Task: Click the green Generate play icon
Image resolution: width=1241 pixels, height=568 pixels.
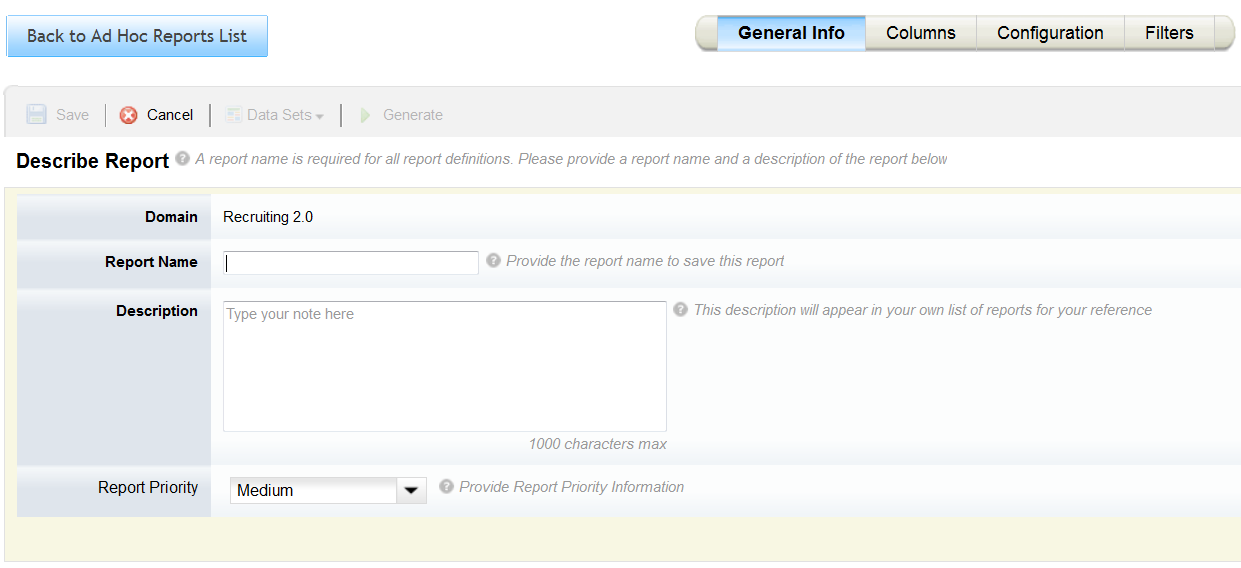Action: point(366,115)
